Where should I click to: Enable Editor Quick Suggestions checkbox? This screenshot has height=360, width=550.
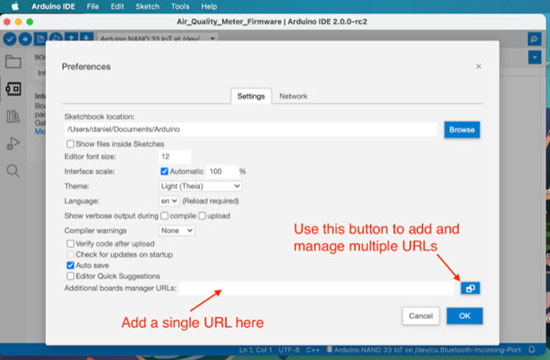point(70,276)
